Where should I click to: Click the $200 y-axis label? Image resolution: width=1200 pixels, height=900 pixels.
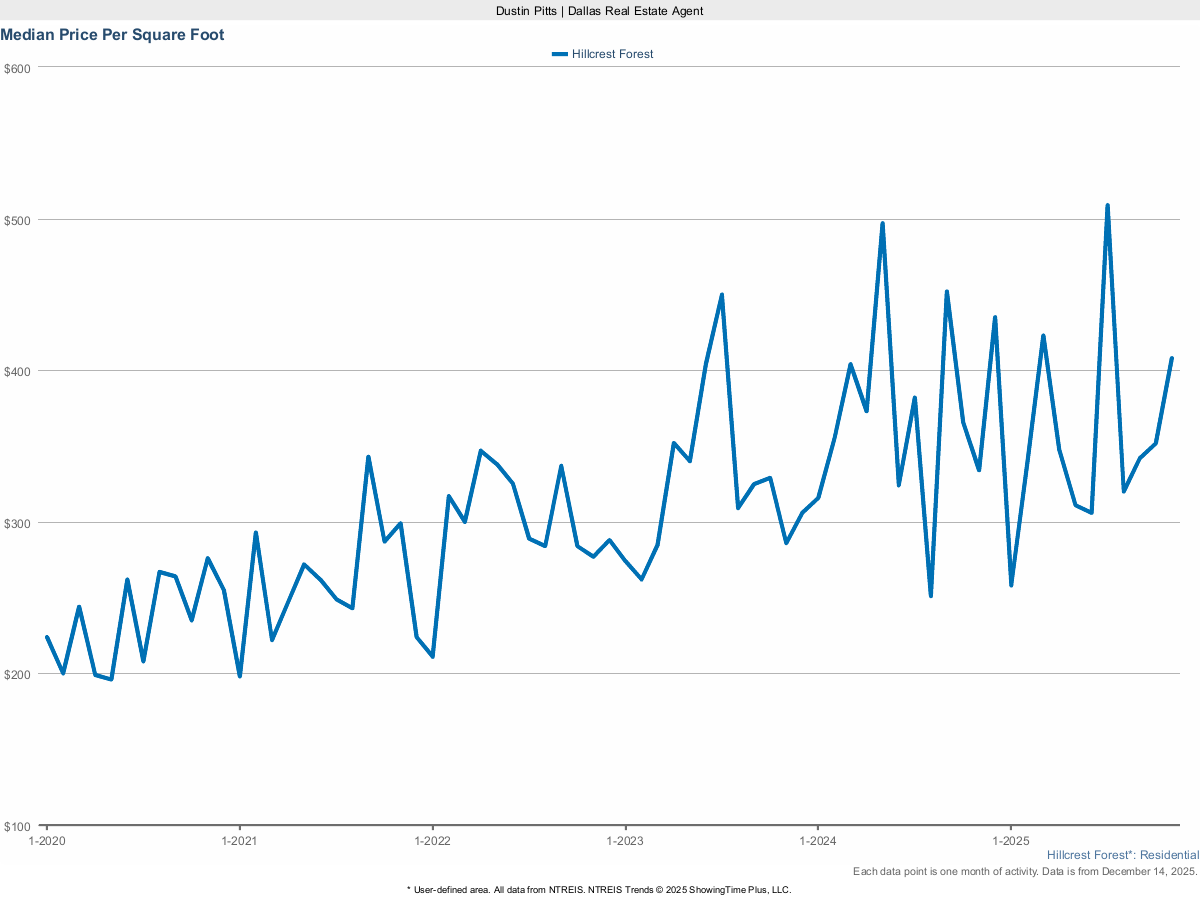pos(18,674)
